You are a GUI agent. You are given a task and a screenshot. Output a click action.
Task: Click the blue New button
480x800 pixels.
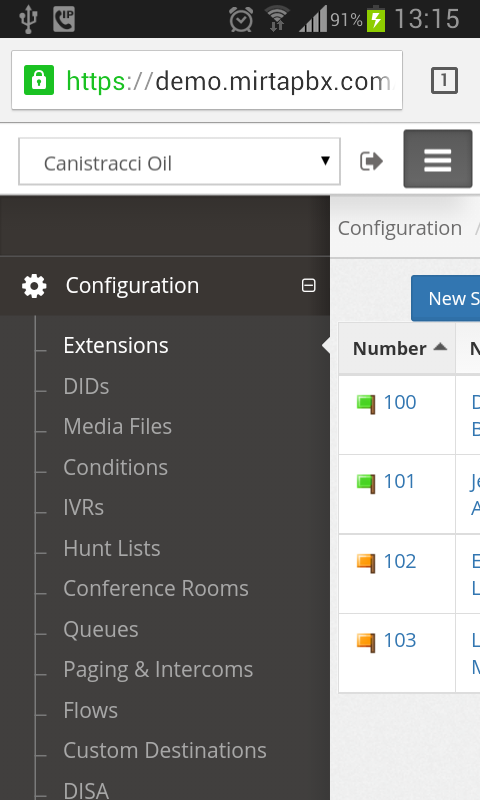point(445,298)
